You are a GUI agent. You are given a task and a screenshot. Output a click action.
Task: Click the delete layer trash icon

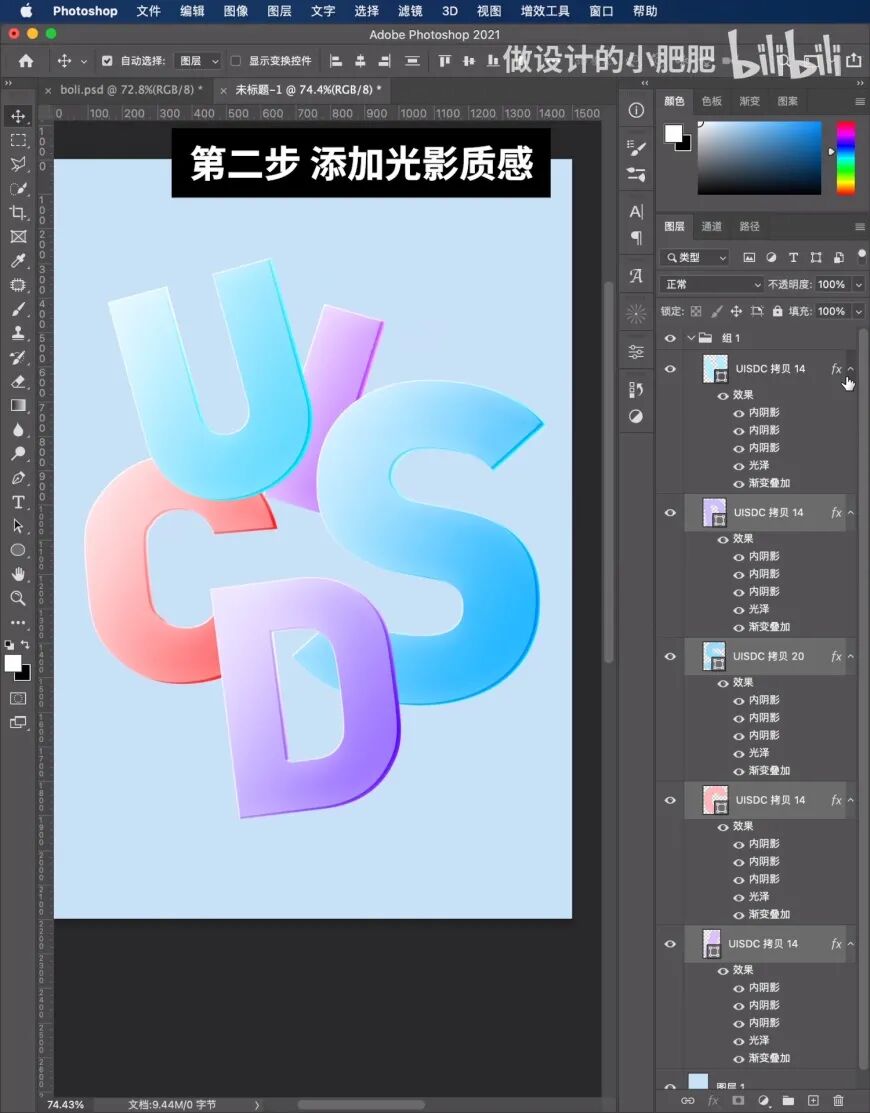point(839,1100)
